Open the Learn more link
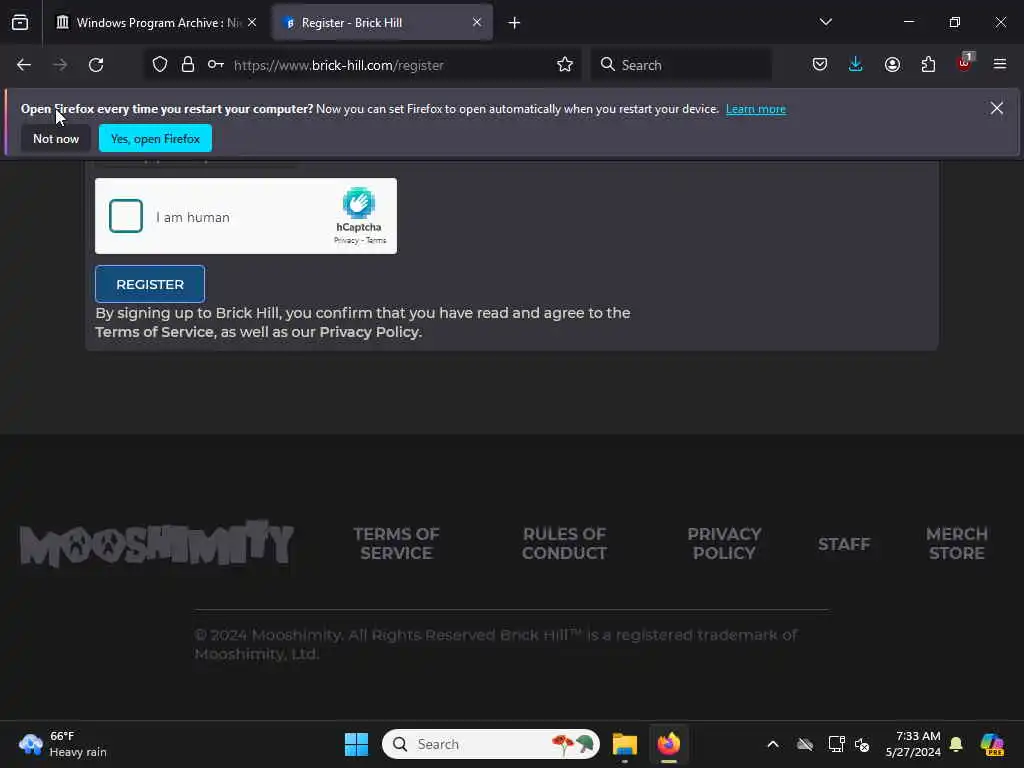The height and width of the screenshot is (768, 1024). (x=756, y=109)
